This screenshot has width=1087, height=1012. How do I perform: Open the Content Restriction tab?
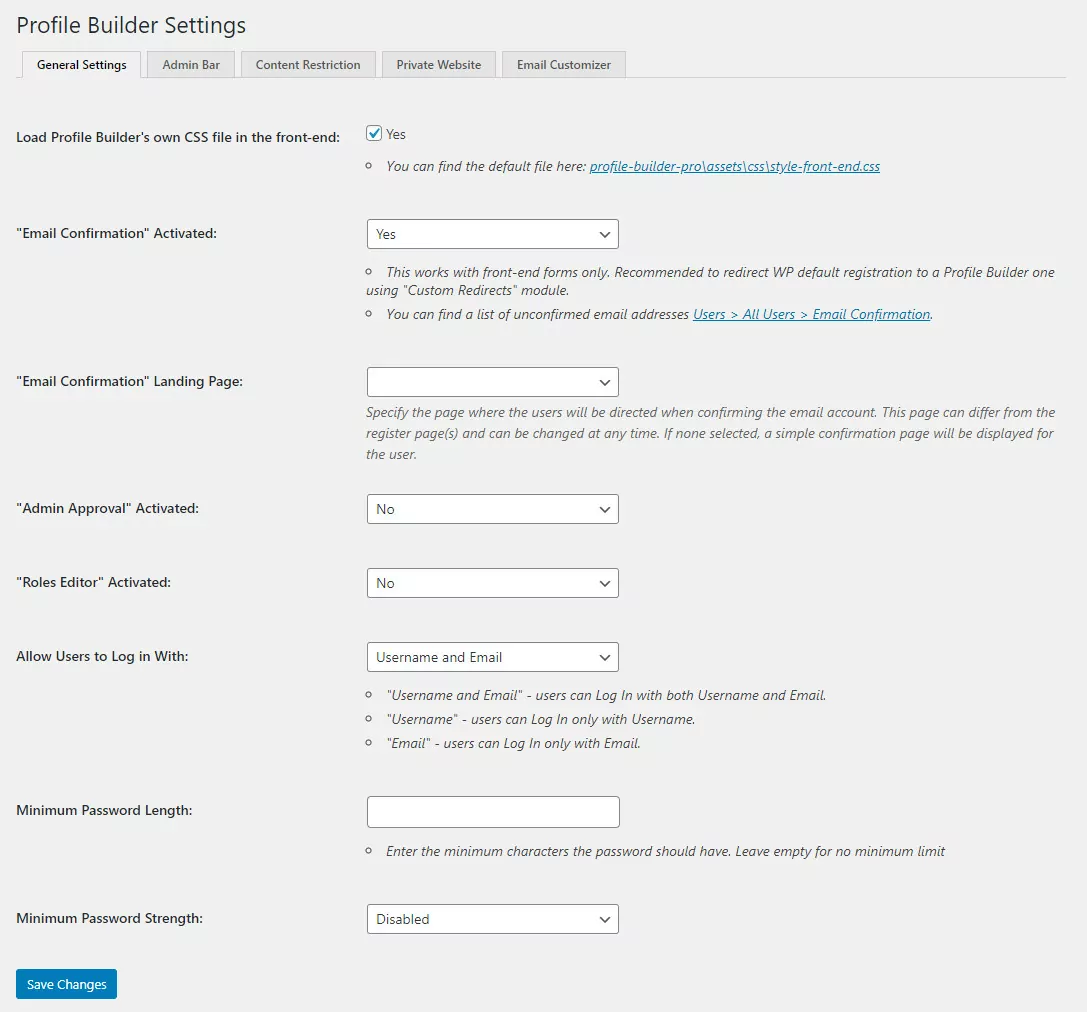[x=308, y=64]
